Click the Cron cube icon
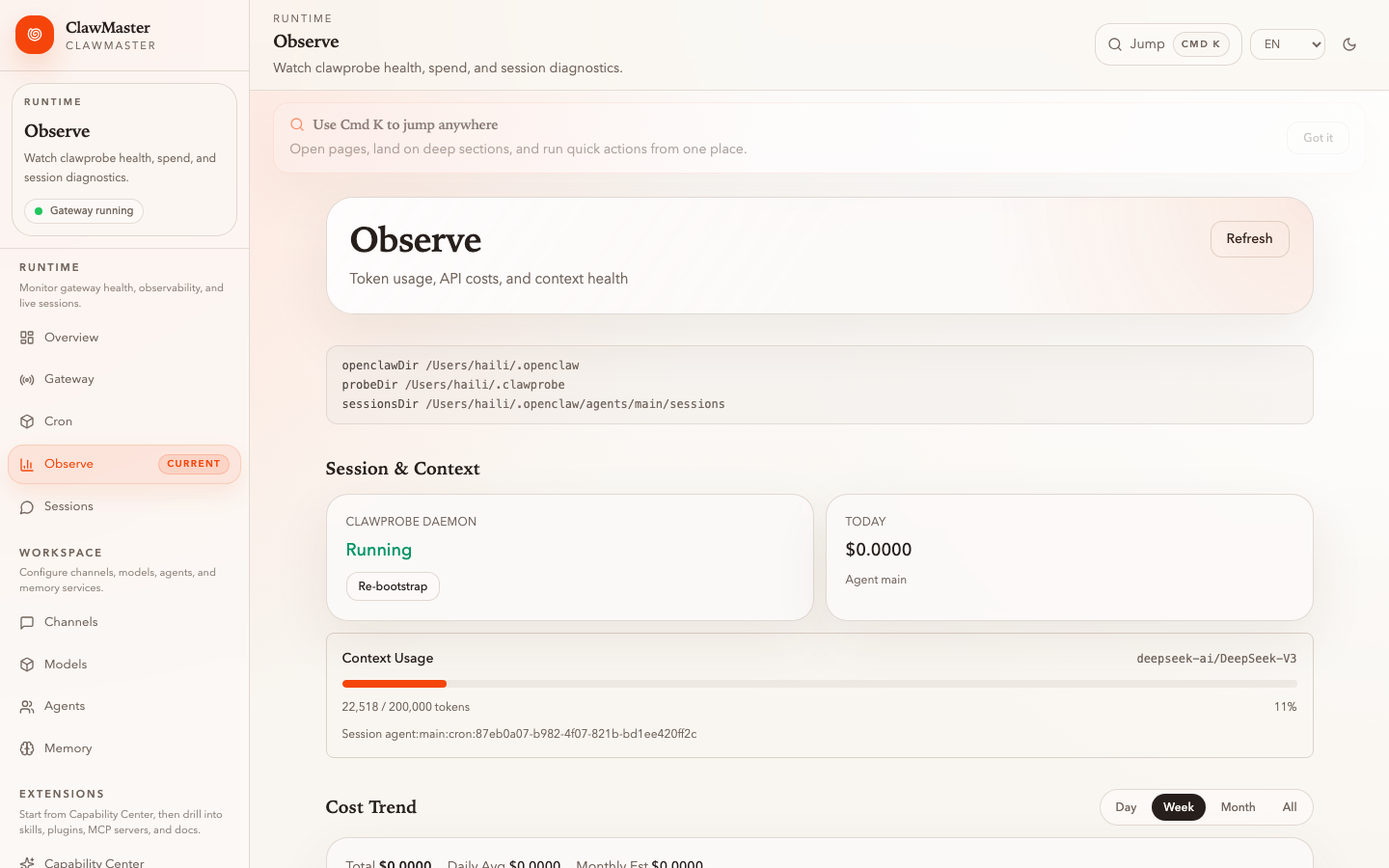The image size is (1389, 868). pos(27,421)
